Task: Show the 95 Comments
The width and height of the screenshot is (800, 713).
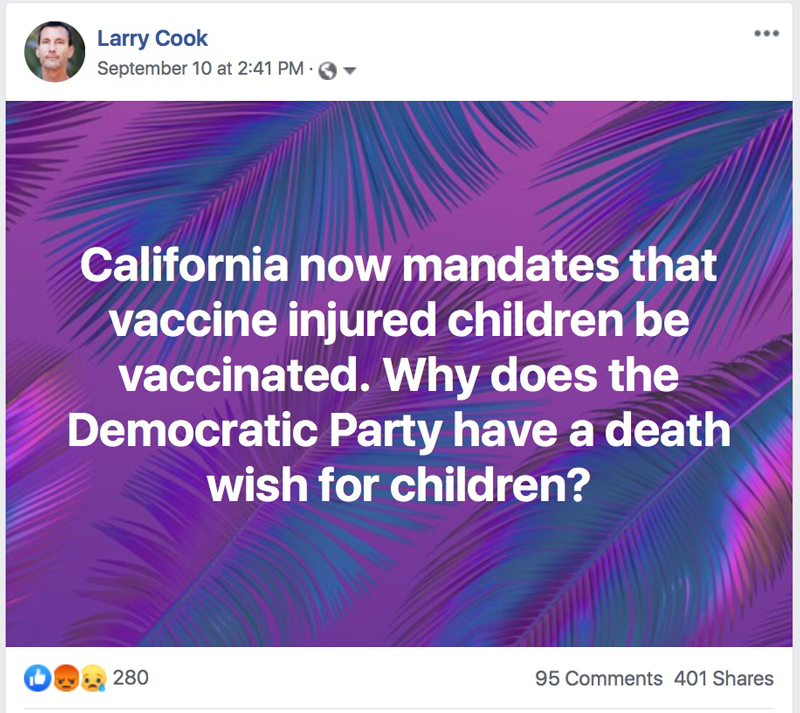Action: [x=598, y=678]
